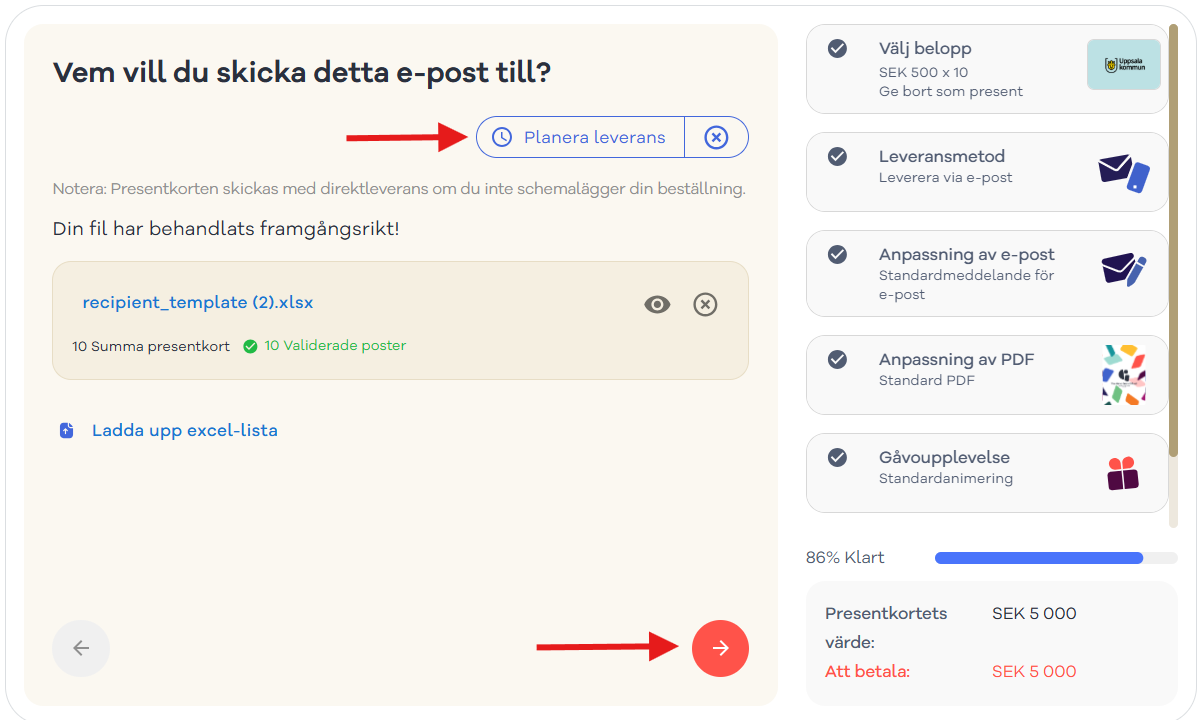Open the Standard PDF thumbnail preview
Image resolution: width=1203 pixels, height=720 pixels.
[1124, 375]
